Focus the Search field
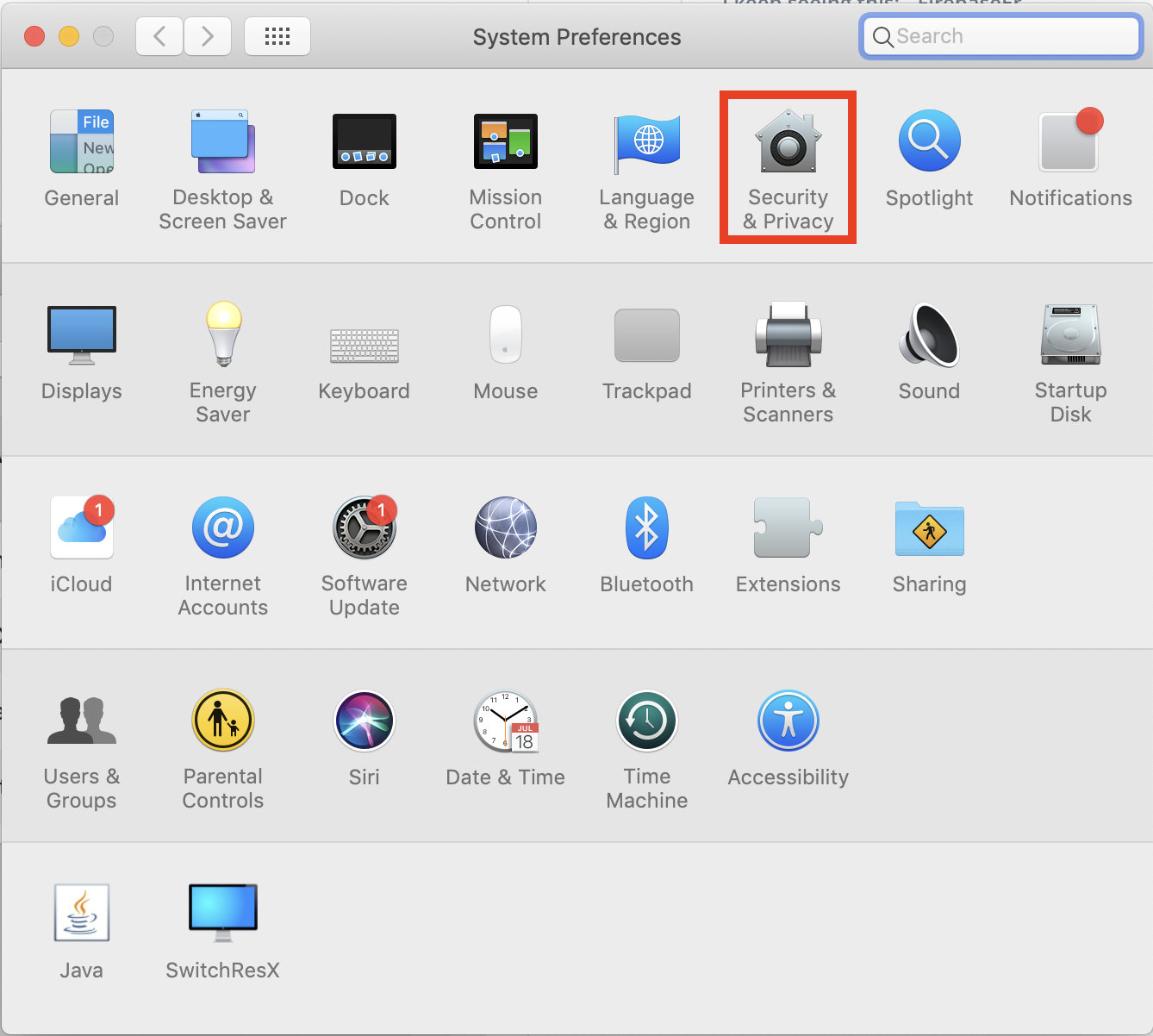This screenshot has width=1153, height=1036. pos(1001,36)
